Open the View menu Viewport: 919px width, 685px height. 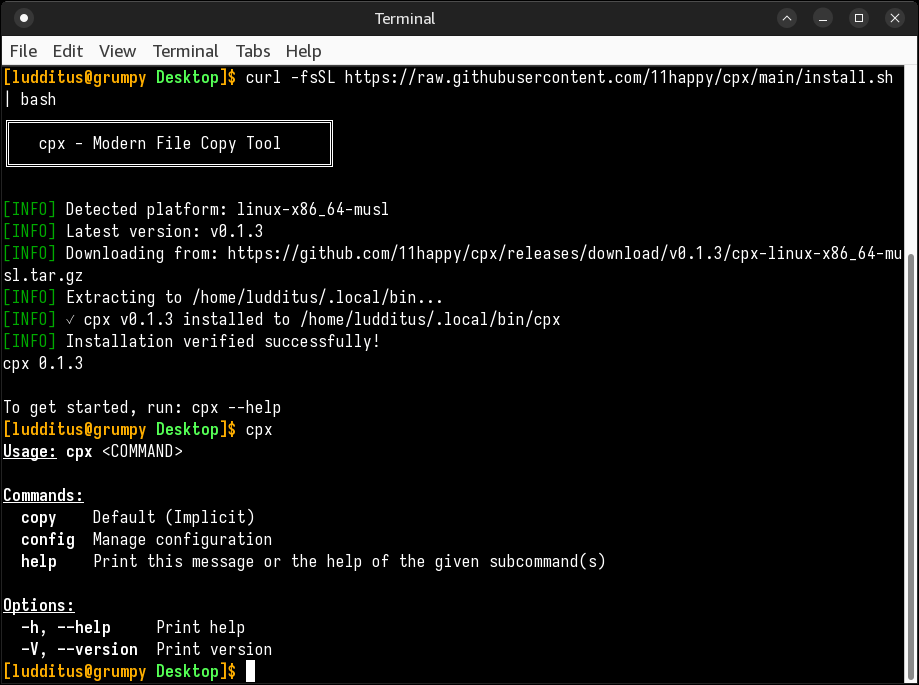(x=117, y=51)
